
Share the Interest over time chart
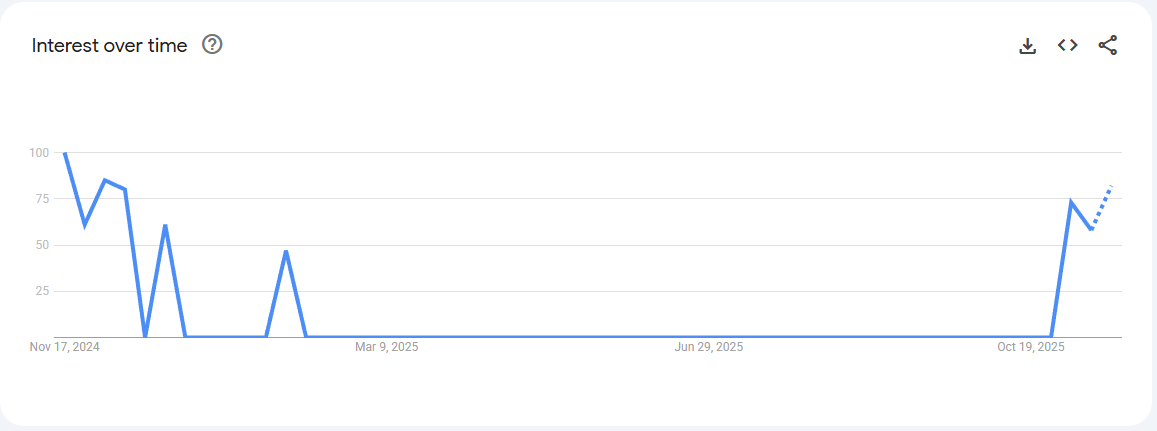click(x=1107, y=46)
